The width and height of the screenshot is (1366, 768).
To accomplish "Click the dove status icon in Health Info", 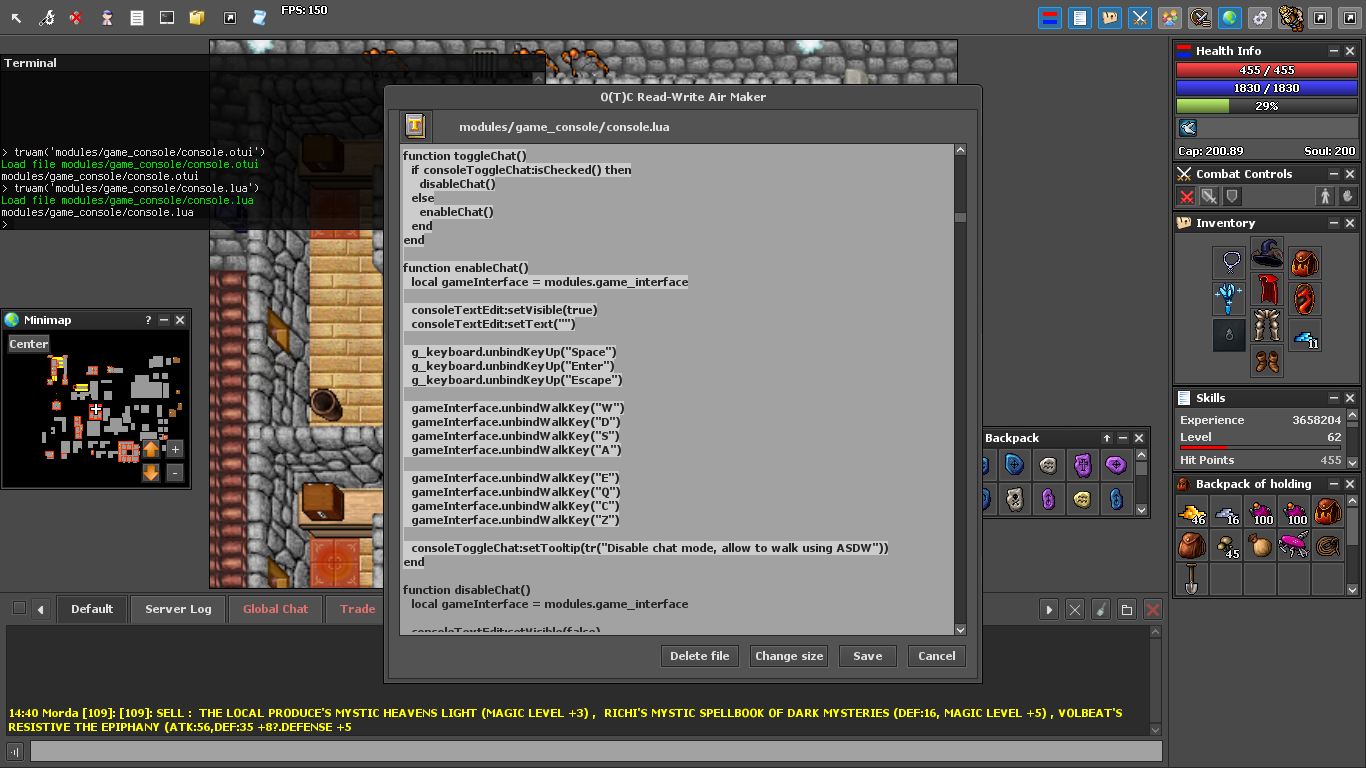I will (1188, 128).
